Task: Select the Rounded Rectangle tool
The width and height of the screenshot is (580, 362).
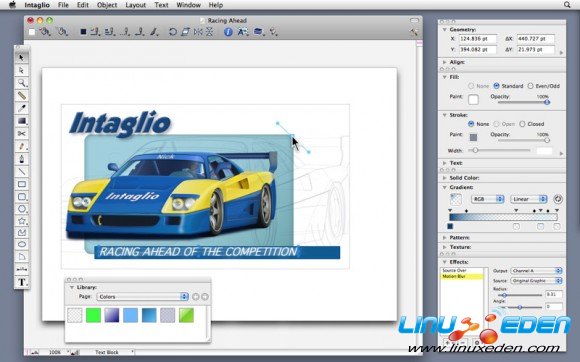Action: pyautogui.click(x=22, y=197)
